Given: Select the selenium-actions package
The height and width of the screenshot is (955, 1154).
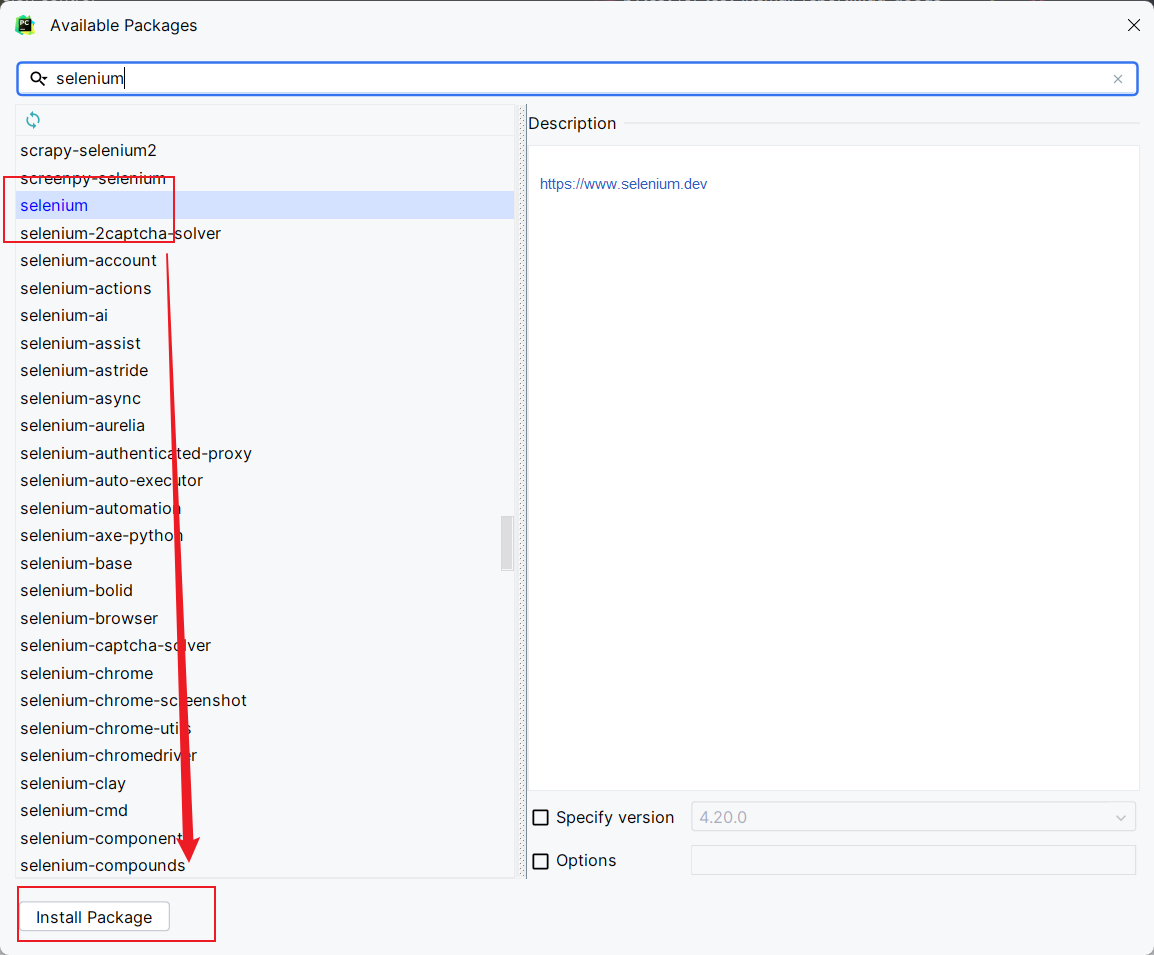Looking at the screenshot, I should click(x=265, y=288).
